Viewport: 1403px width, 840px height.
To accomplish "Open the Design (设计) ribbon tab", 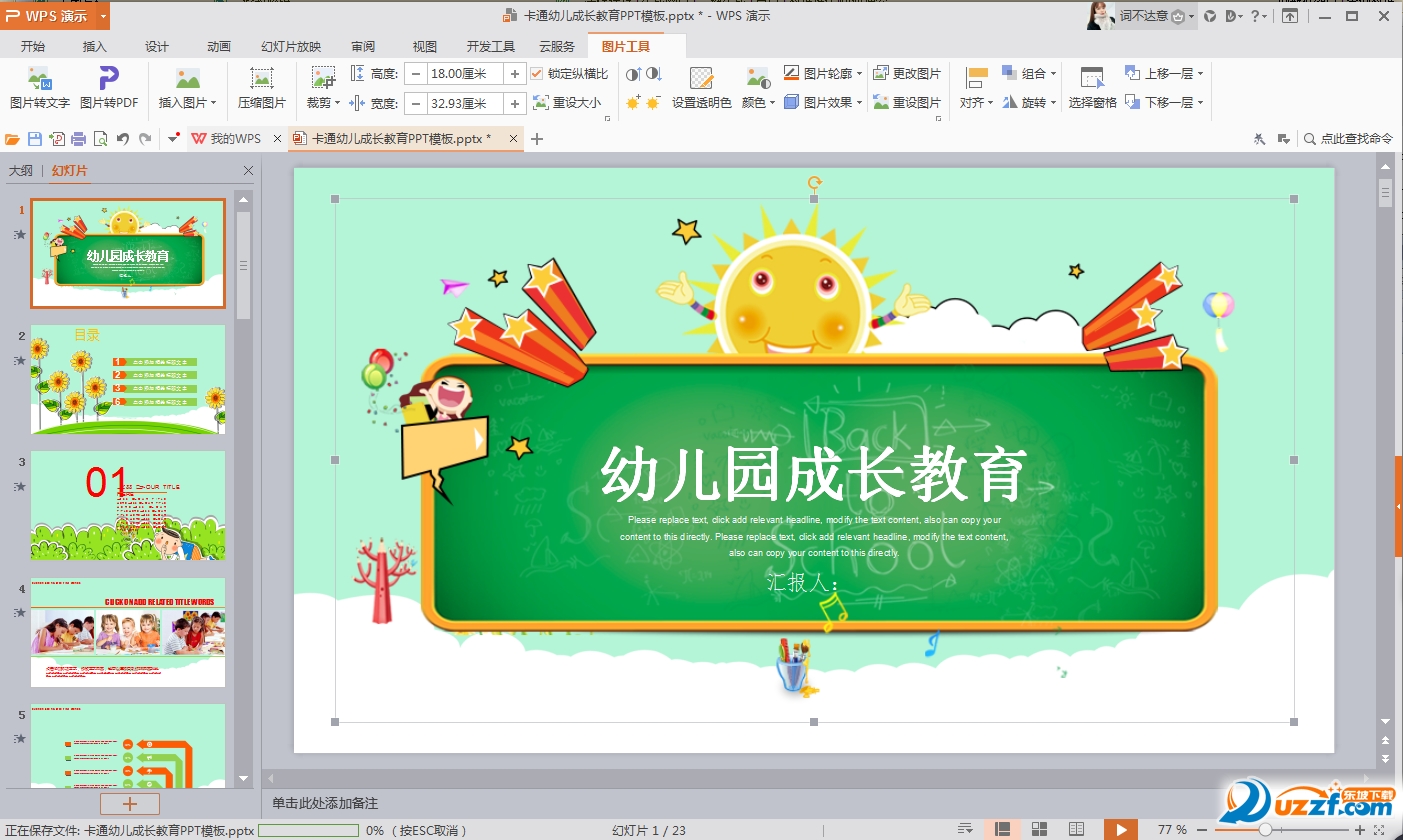I will pos(157,46).
